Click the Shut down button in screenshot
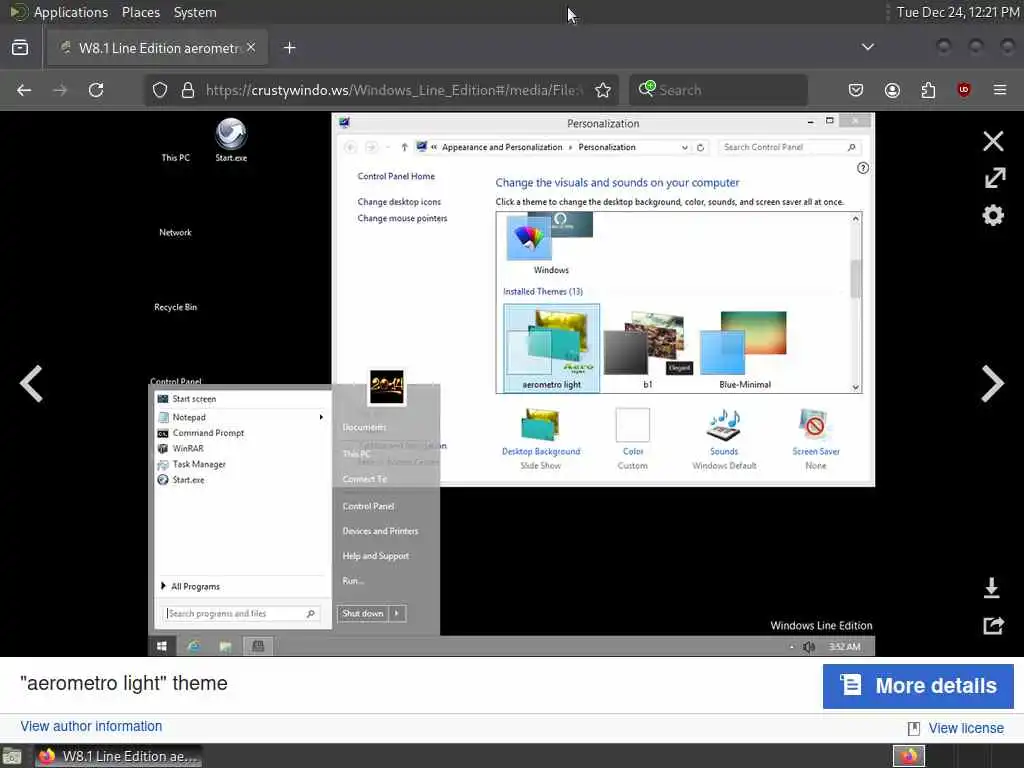 [x=363, y=613]
